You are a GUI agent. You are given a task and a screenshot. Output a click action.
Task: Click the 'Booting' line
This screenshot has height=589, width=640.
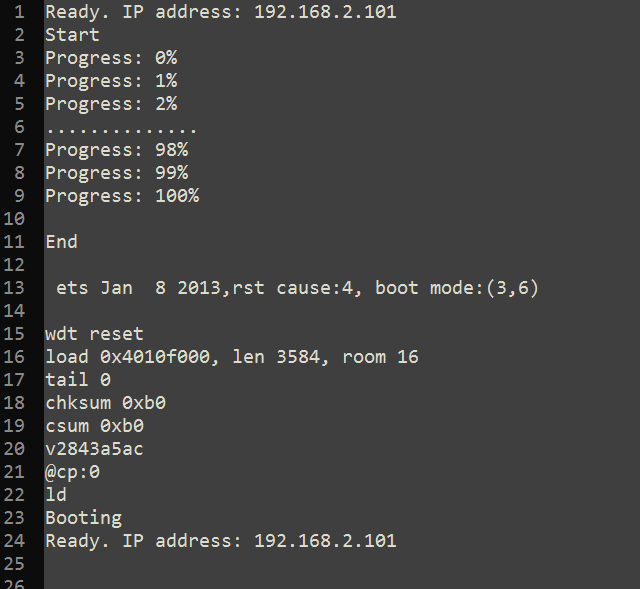(x=83, y=518)
